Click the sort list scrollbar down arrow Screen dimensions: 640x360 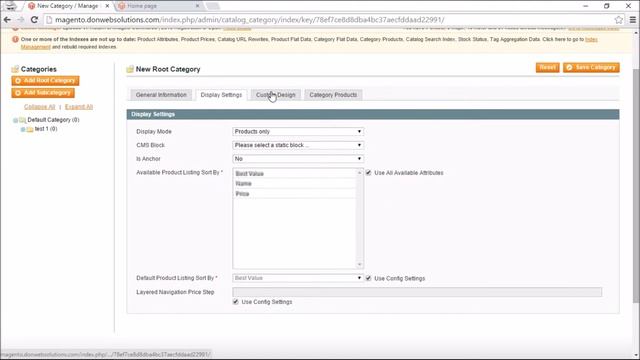360,265
